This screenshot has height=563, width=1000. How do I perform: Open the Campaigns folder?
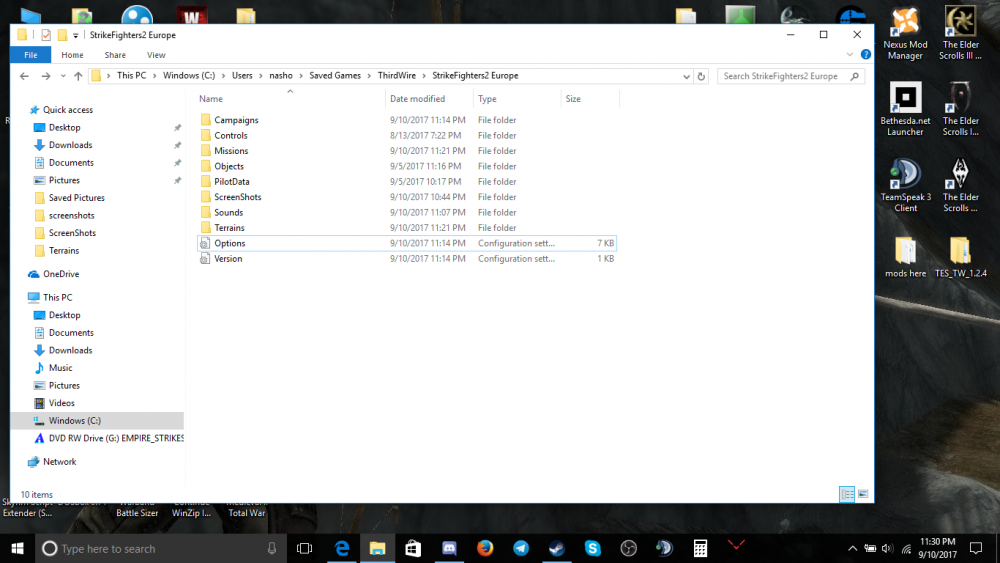point(236,120)
